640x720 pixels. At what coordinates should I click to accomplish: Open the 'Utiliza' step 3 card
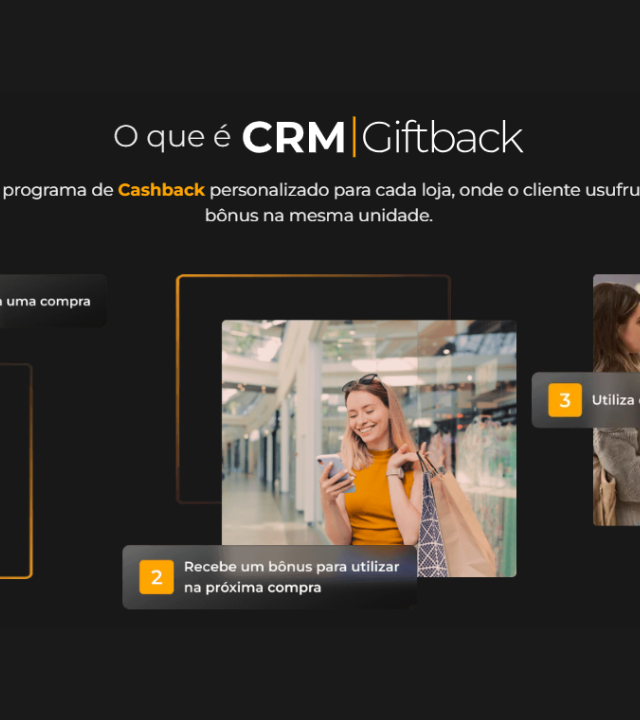pyautogui.click(x=586, y=400)
